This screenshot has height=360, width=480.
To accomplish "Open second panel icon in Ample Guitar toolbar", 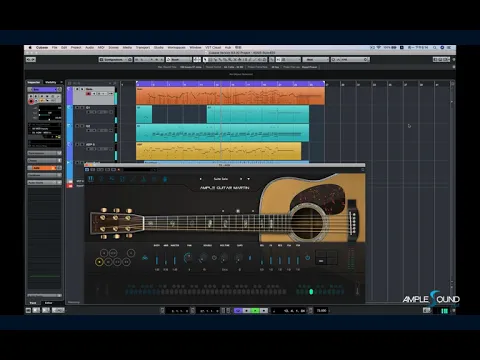I will (101, 179).
